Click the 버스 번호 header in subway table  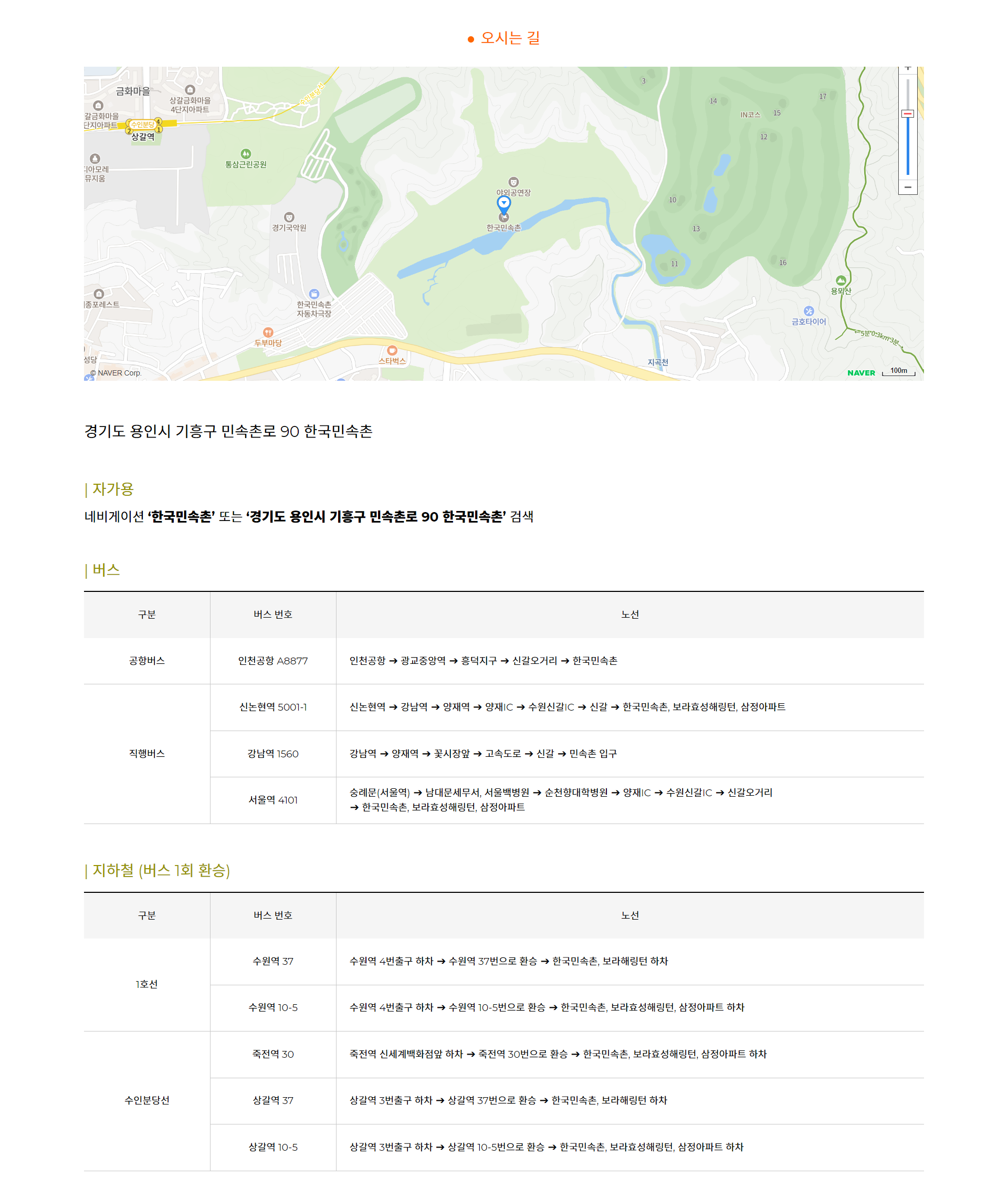pyautogui.click(x=273, y=915)
